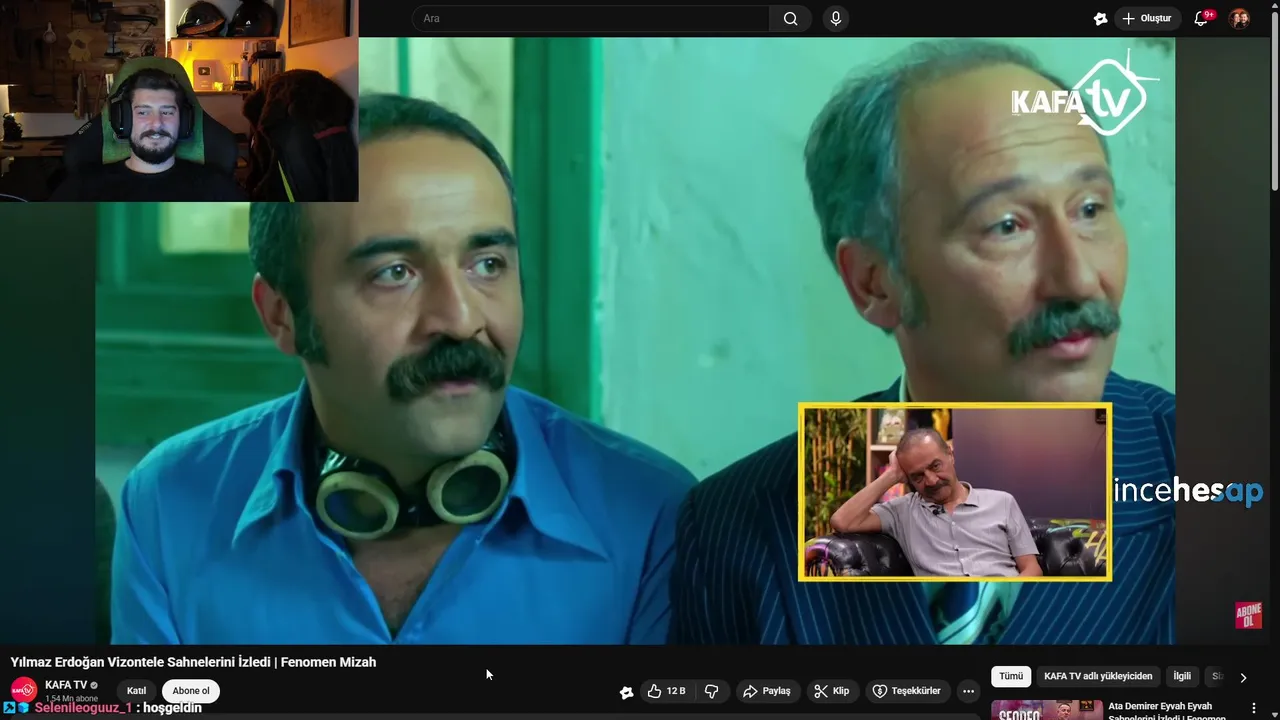Screen dimensions: 1280x720
Task: Like the video with thumbs up
Action: [x=667, y=691]
